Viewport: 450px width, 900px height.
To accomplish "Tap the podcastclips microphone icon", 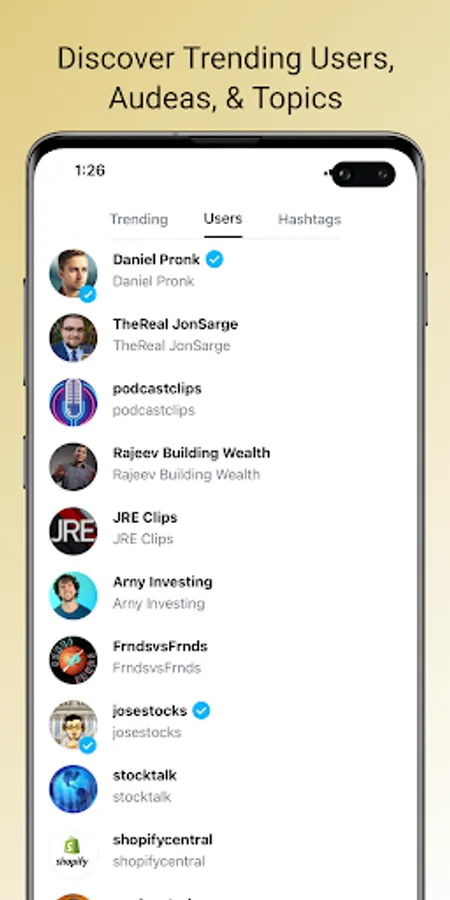I will (73, 402).
